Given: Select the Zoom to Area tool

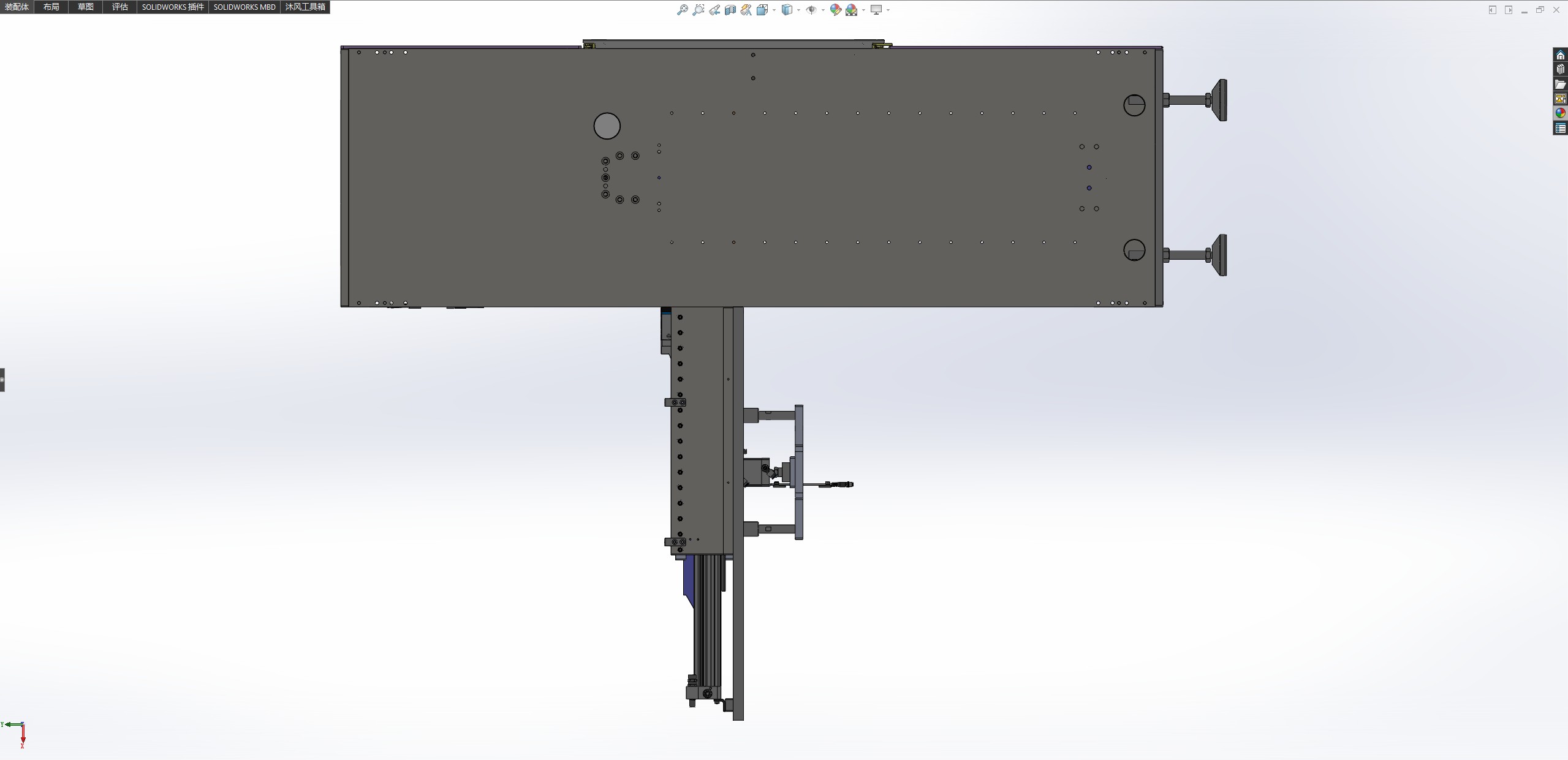Looking at the screenshot, I should pyautogui.click(x=698, y=10).
